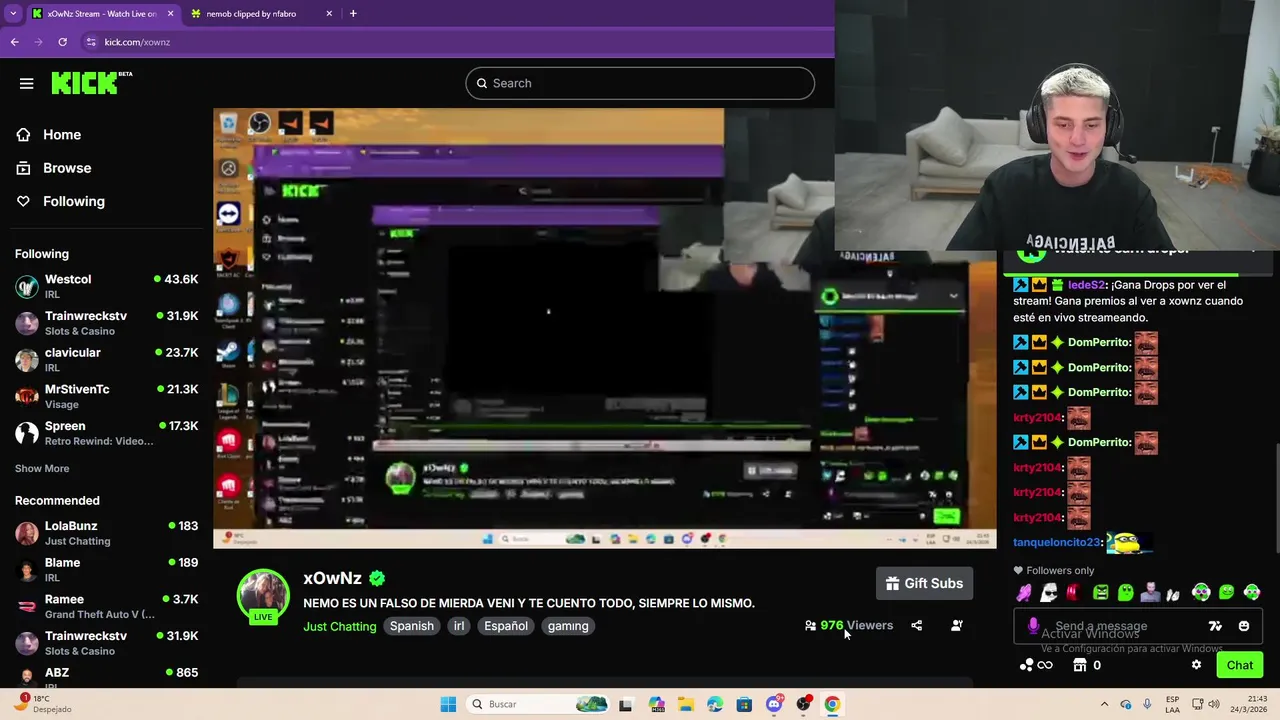The height and width of the screenshot is (720, 1280).
Task: Click the voice microphone icon in chat
Action: pos(1033,626)
